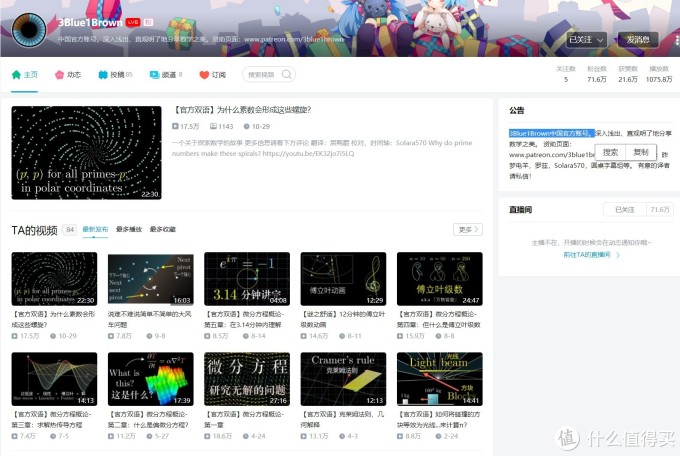Image resolution: width=680 pixels, height=456 pixels.
Task: Click the 发消息 send message button
Action: tap(638, 40)
